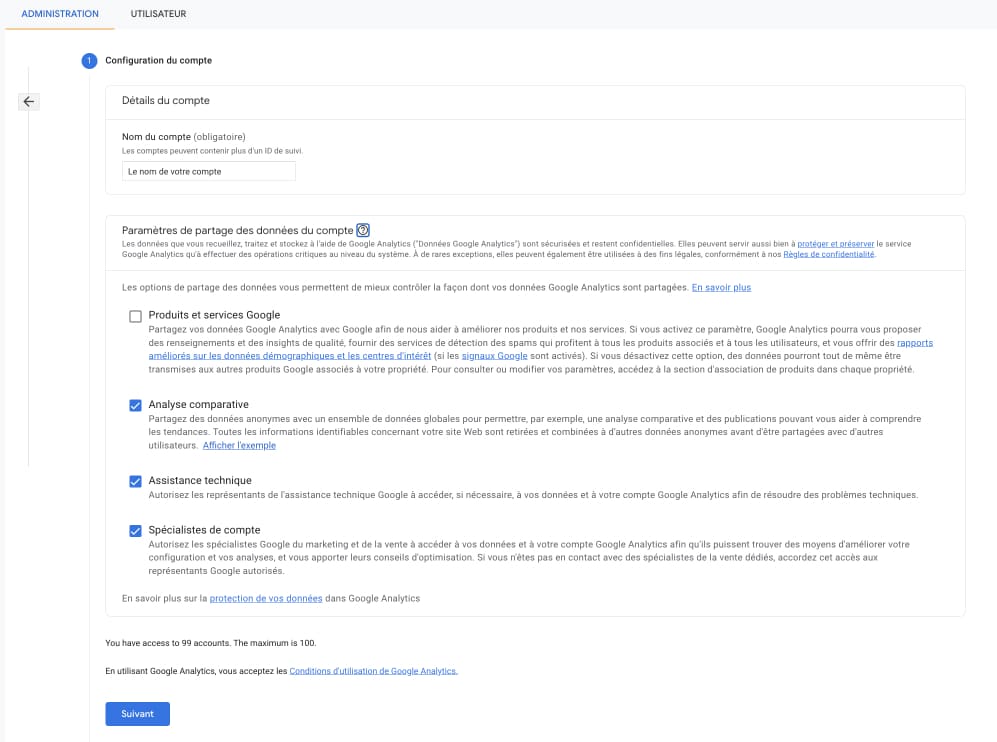Screen dimensions: 997x742
Task: Follow the En savoir plus link
Action: (721, 287)
